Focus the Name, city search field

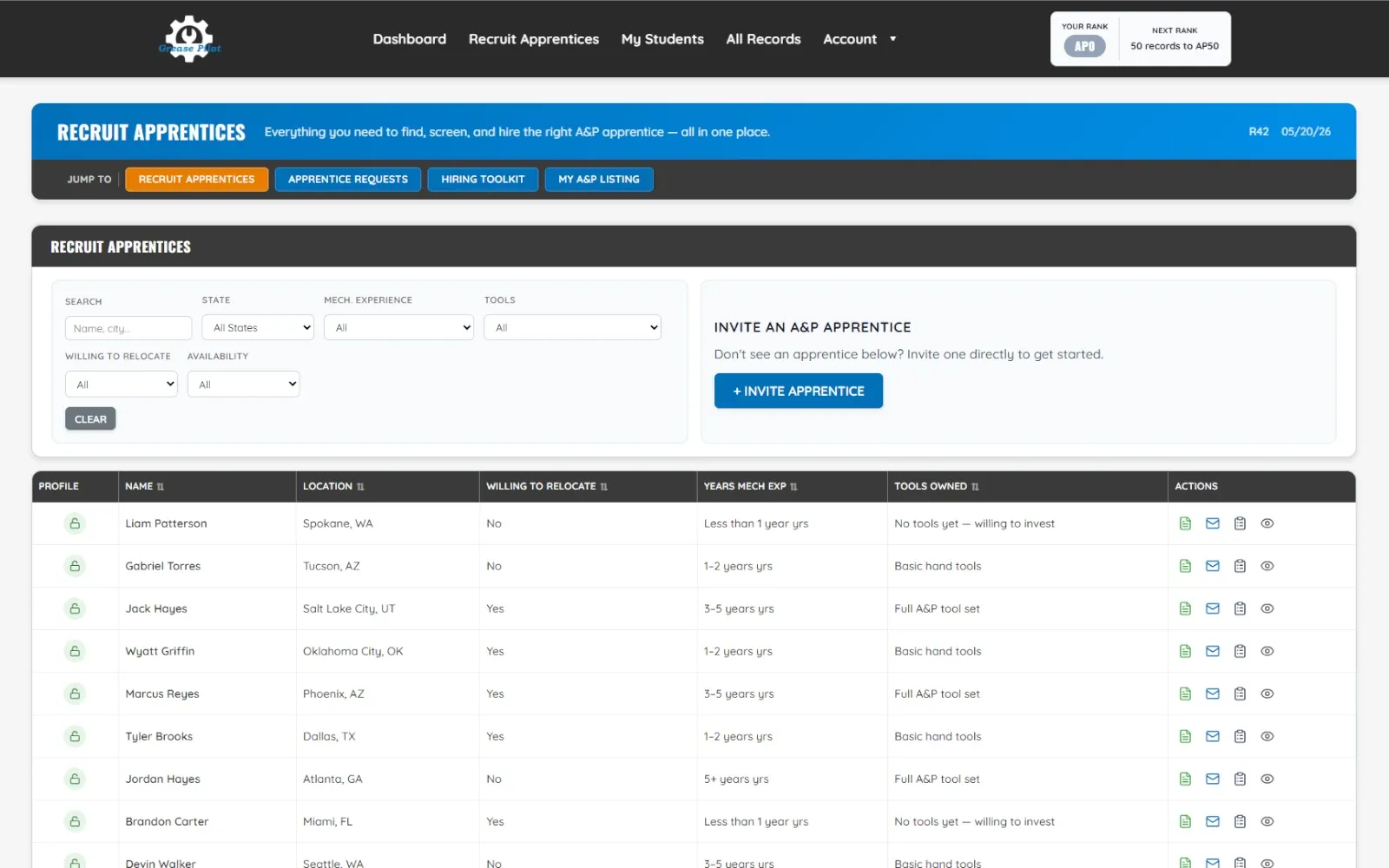[x=128, y=328]
